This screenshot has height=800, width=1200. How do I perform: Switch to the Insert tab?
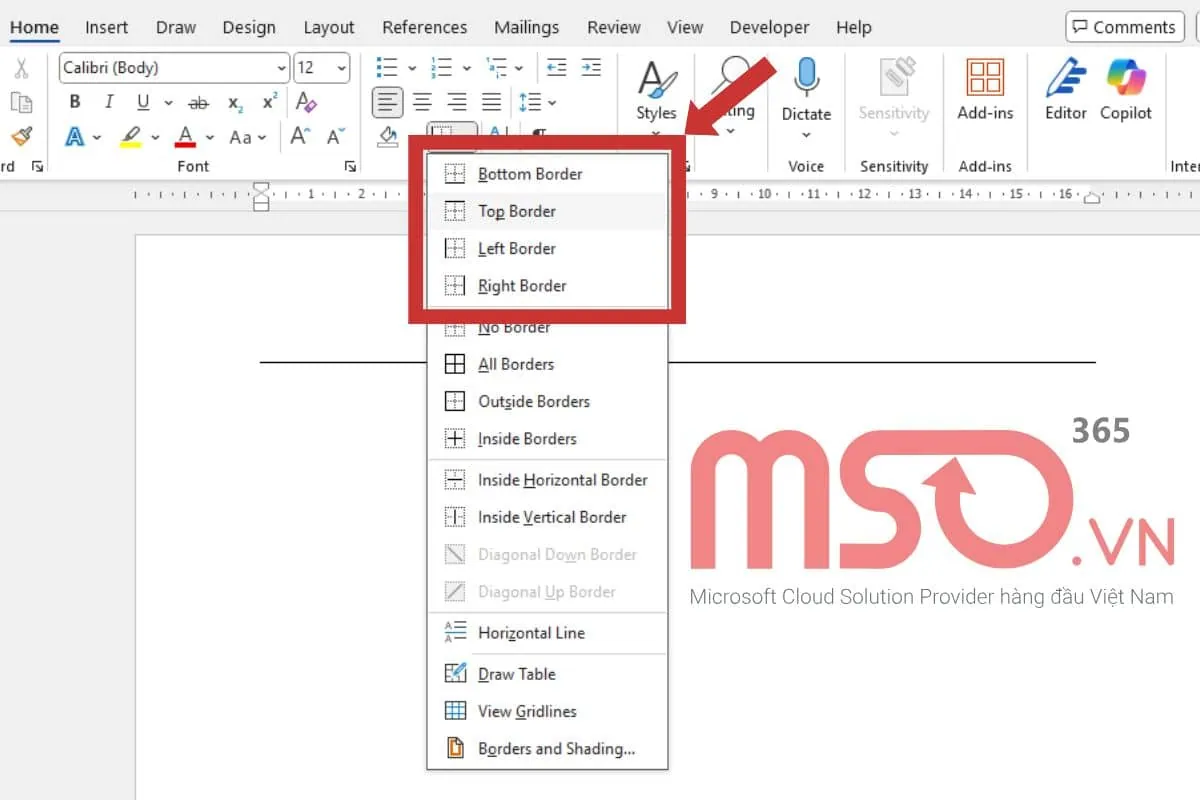click(106, 27)
